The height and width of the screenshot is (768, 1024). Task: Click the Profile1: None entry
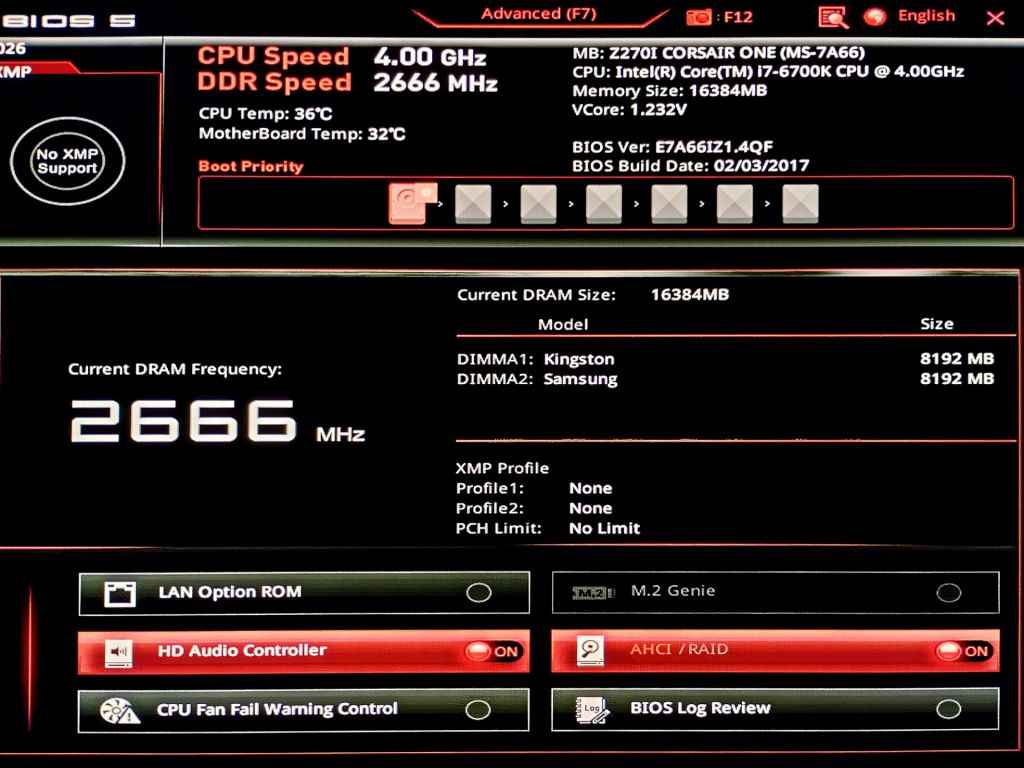534,488
